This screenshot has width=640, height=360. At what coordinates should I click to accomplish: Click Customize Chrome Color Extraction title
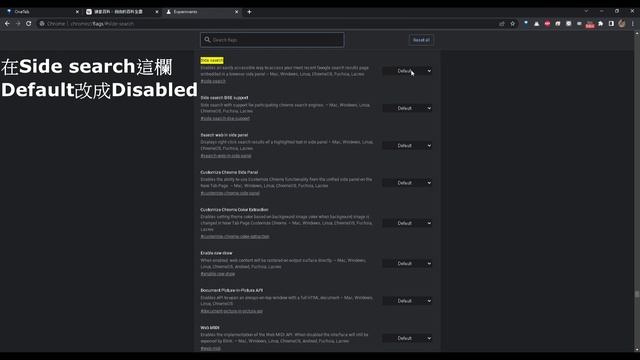234,210
